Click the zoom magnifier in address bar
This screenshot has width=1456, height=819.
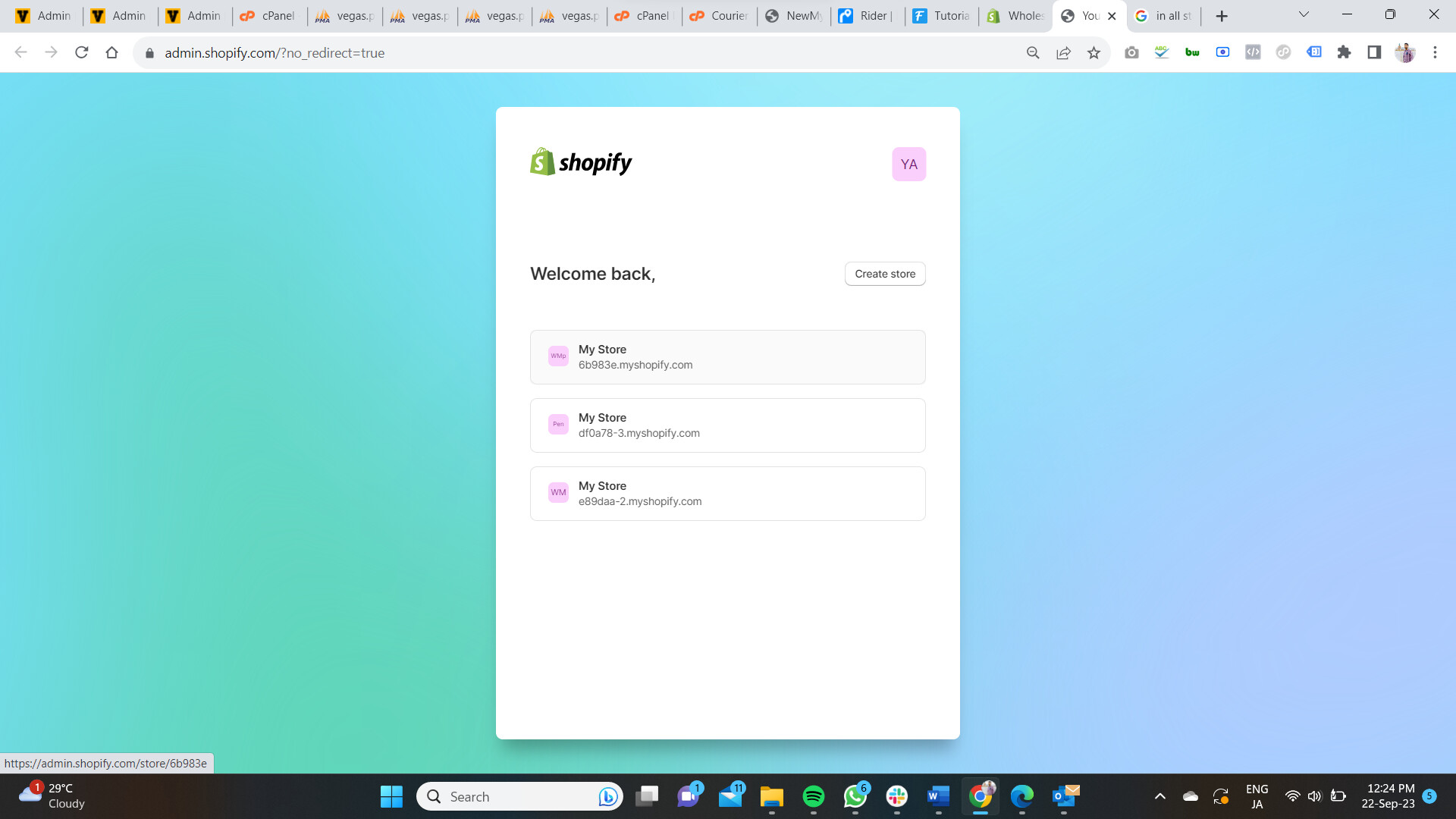(1033, 52)
